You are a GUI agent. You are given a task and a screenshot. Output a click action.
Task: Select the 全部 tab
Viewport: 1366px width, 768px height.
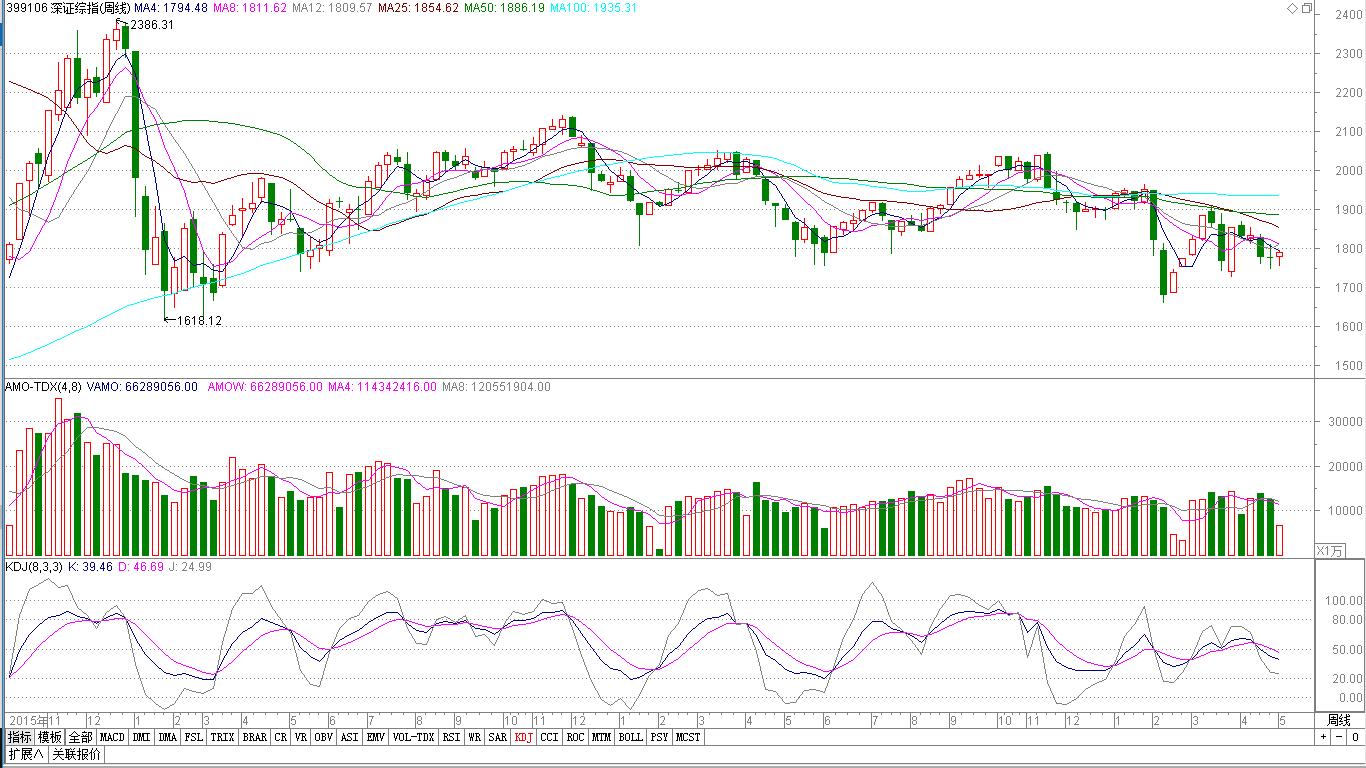(x=81, y=737)
